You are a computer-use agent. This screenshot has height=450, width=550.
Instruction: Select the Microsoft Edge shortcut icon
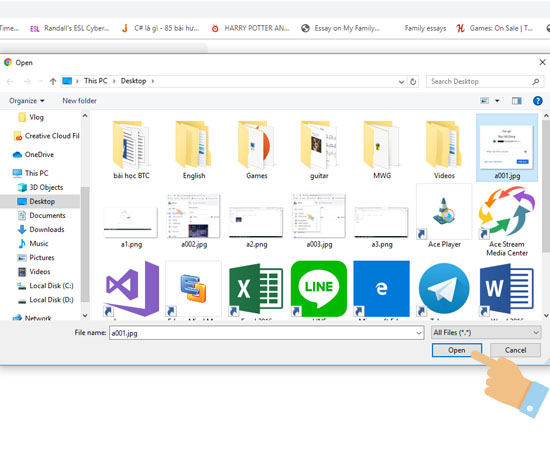pos(381,289)
